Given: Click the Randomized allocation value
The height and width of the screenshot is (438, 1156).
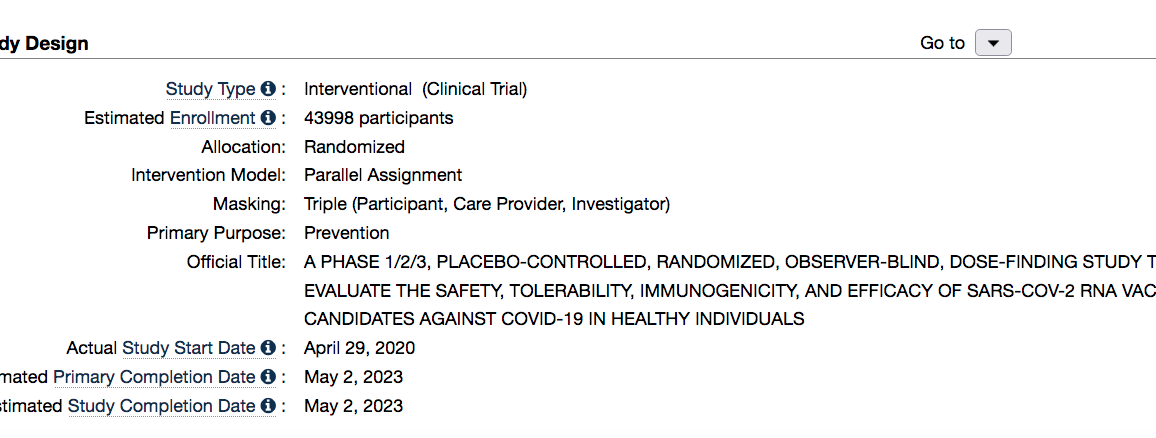Looking at the screenshot, I should coord(355,147).
